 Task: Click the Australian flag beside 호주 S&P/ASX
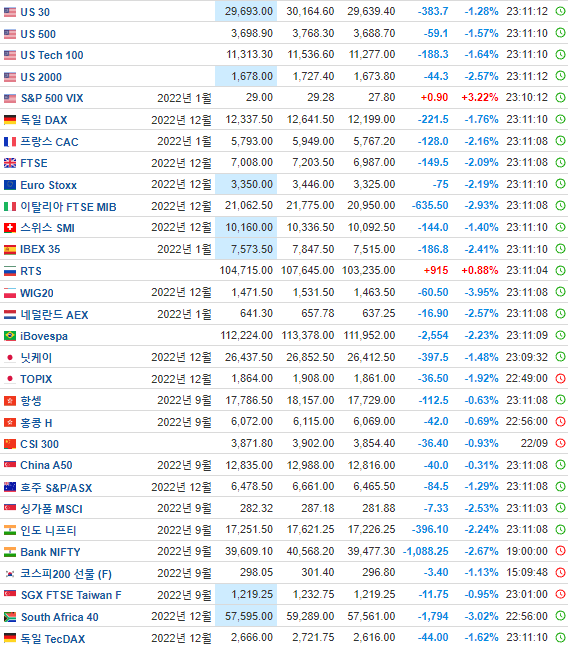(x=10, y=487)
